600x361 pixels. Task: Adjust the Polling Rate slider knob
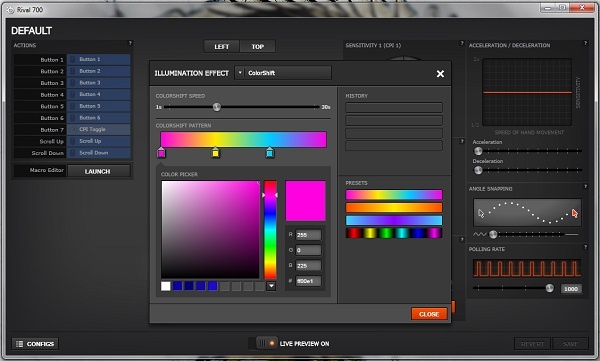(549, 288)
